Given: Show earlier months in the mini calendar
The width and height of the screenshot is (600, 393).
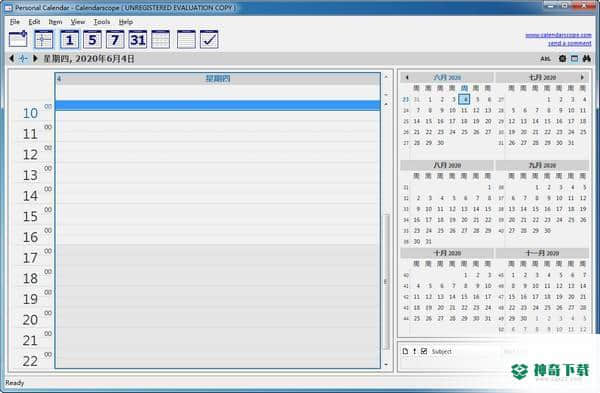Looking at the screenshot, I should pos(407,77).
